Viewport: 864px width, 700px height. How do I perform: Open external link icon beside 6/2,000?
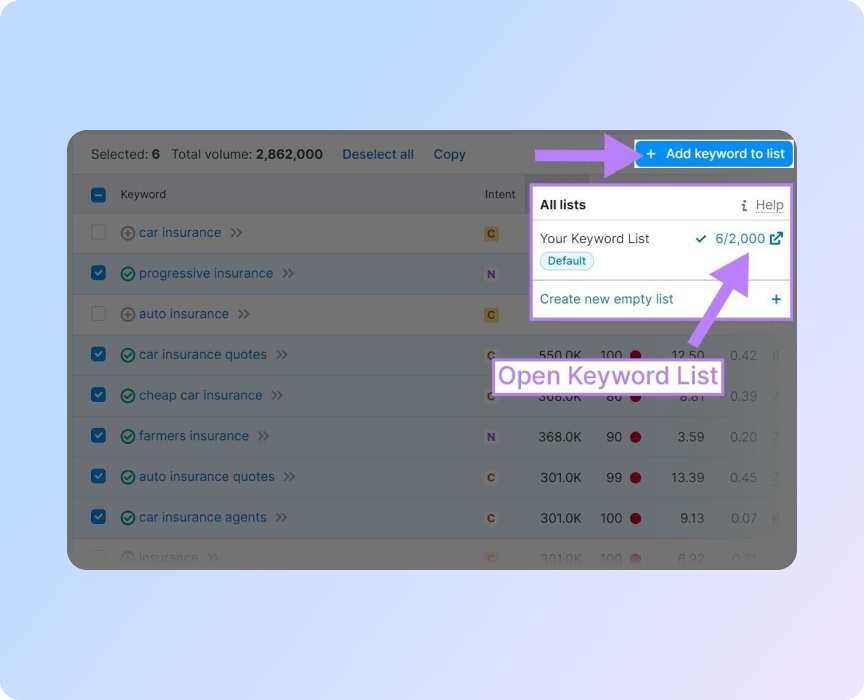(x=777, y=239)
